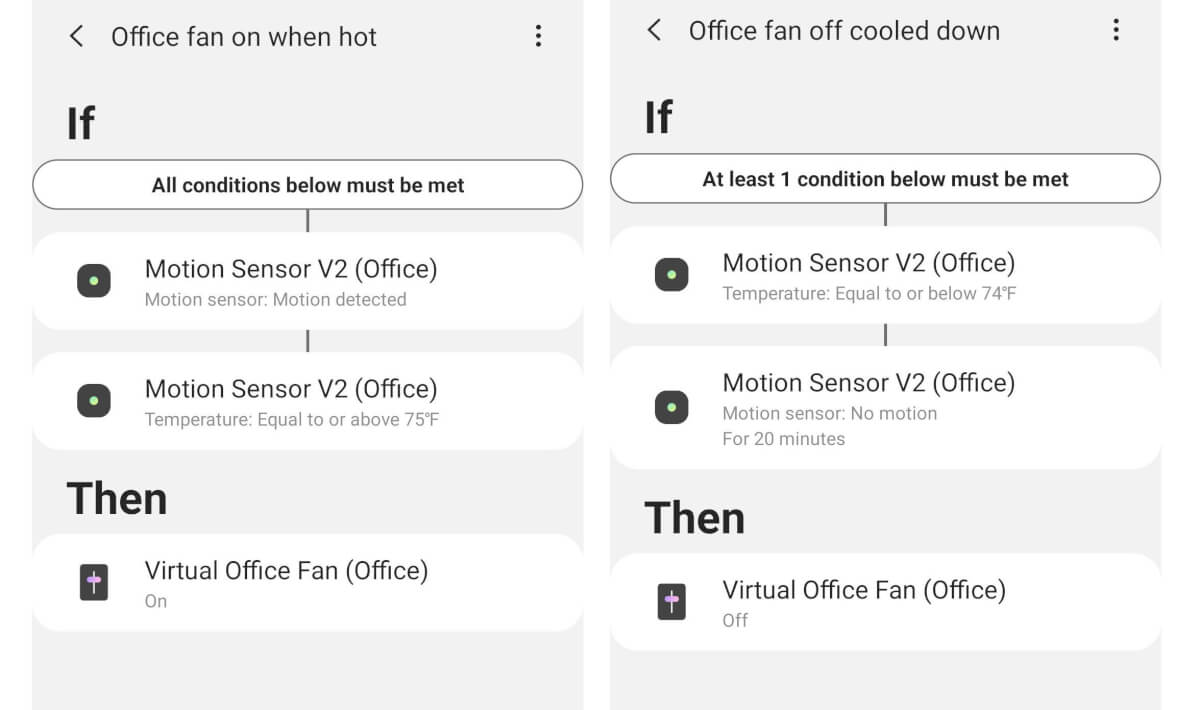Select the temperature sensor icon in cooled down routine

tap(671, 275)
